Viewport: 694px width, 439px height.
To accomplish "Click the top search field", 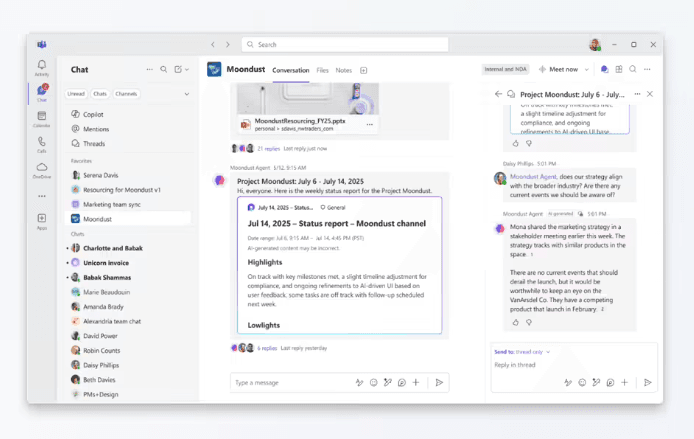I will (x=345, y=45).
